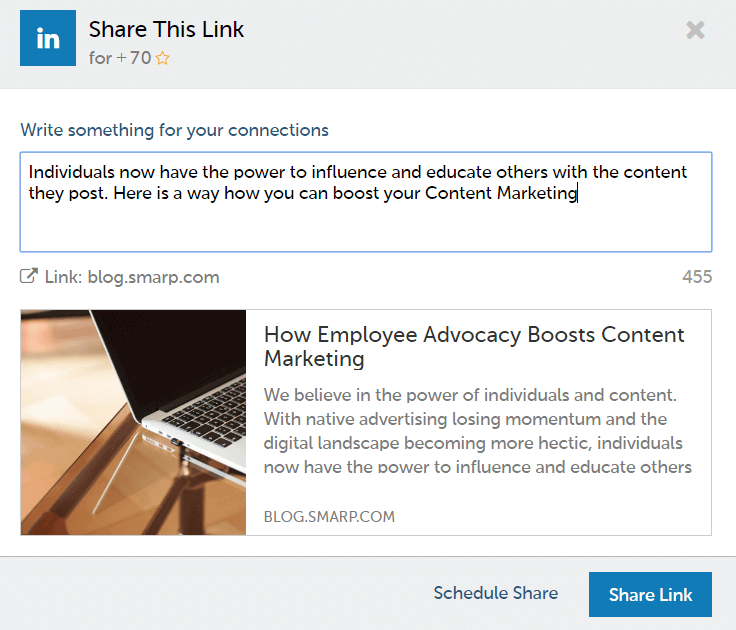
Task: Click the word 'for' under the title
Action: [100, 58]
